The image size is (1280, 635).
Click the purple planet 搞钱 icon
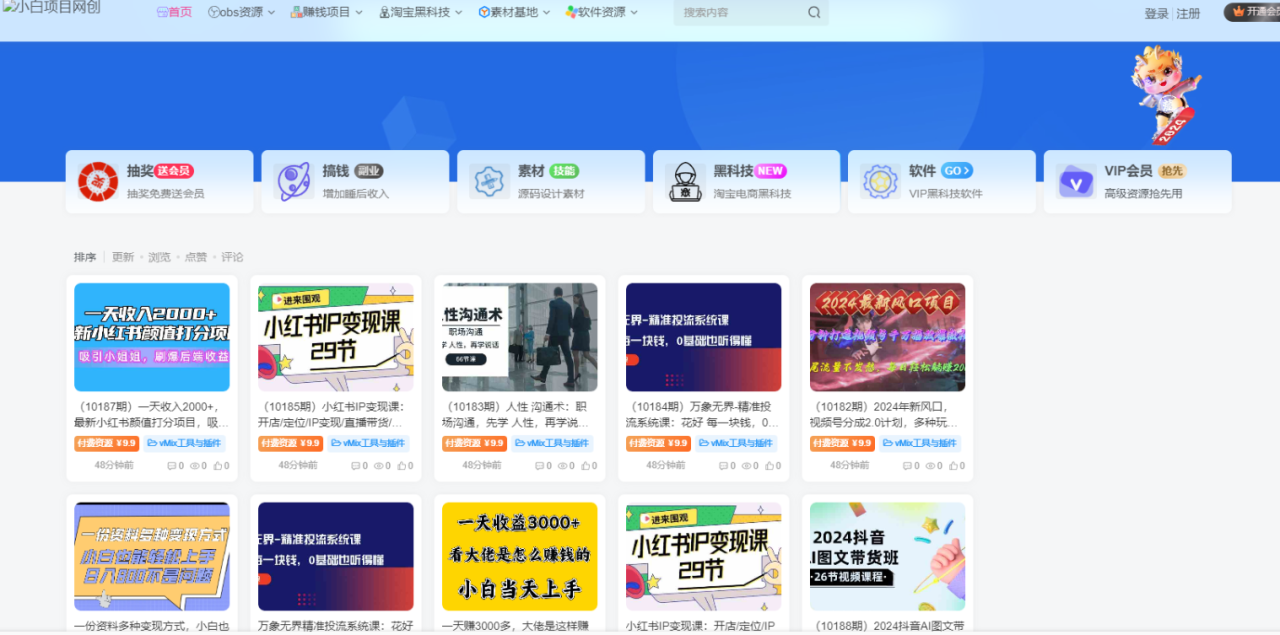[293, 181]
